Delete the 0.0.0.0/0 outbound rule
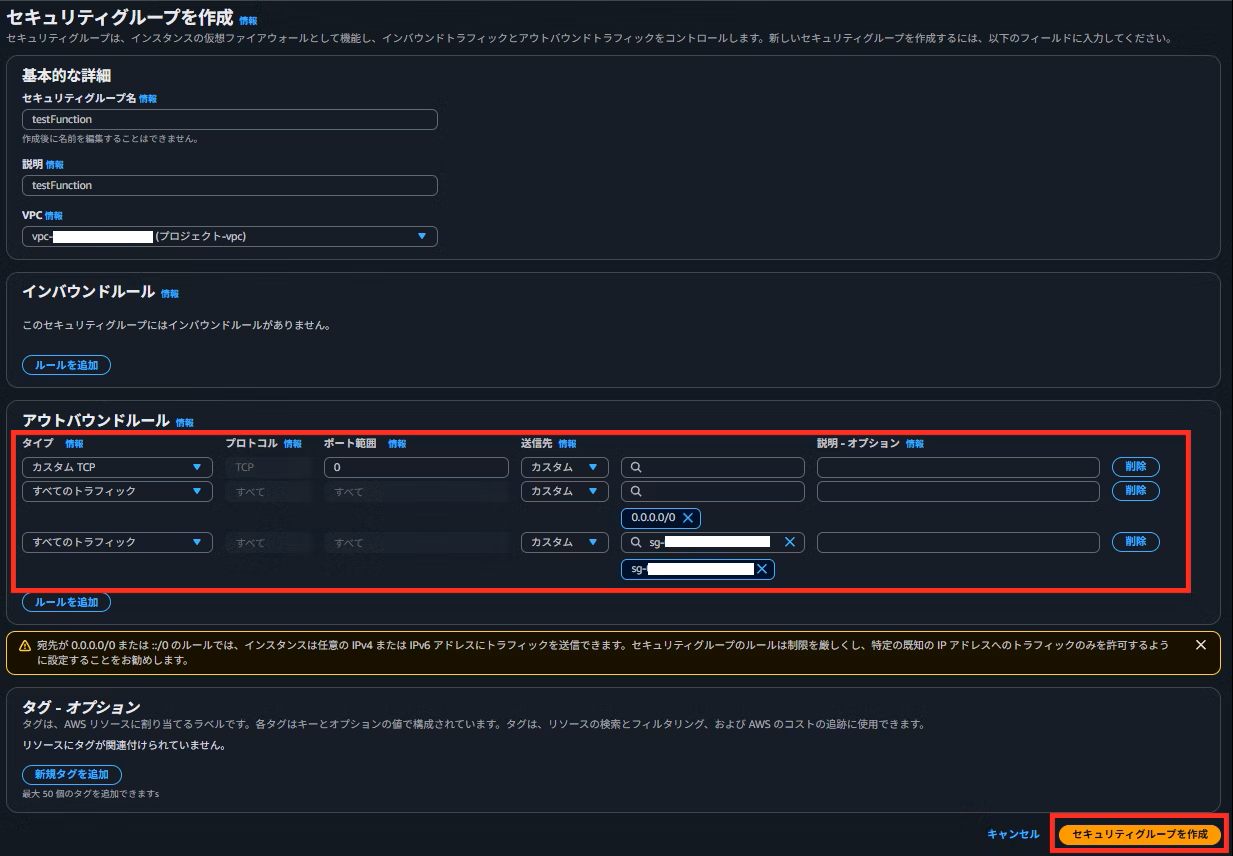Viewport: 1233px width, 856px height. coord(1136,491)
